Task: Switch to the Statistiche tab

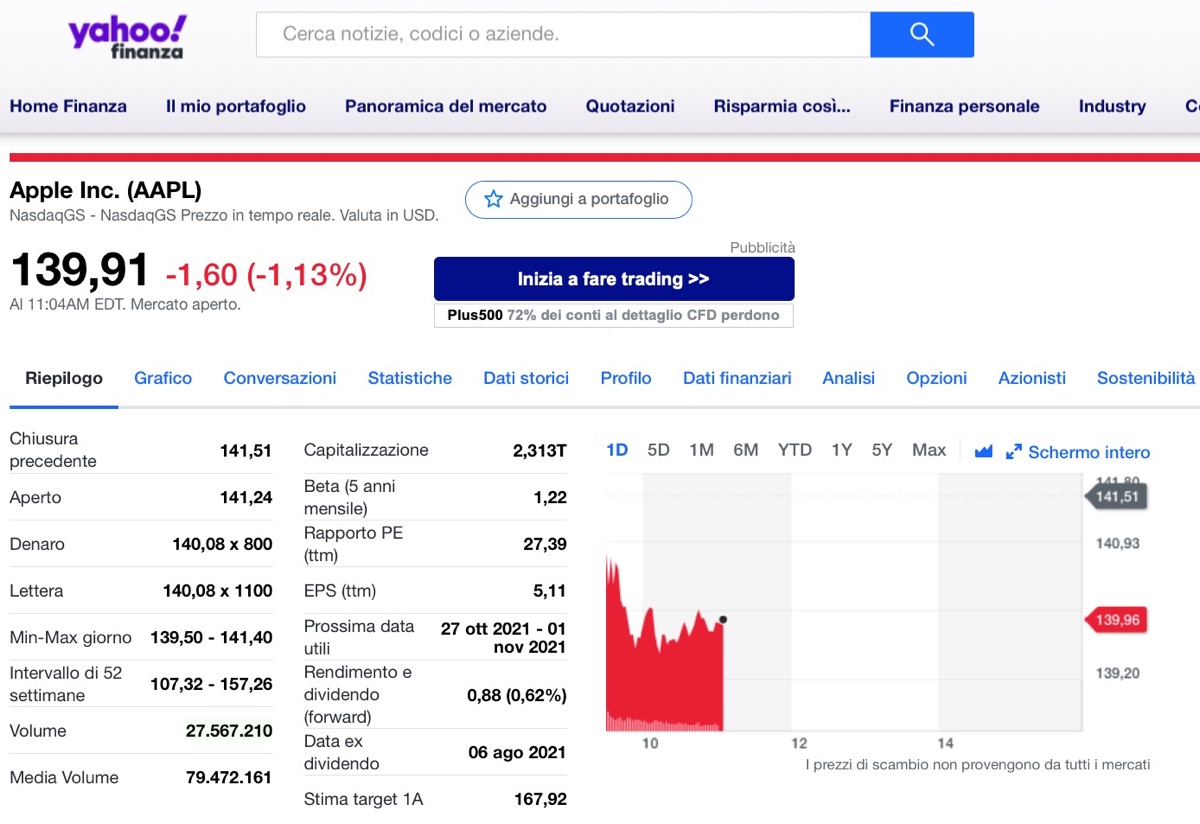Action: tap(410, 378)
